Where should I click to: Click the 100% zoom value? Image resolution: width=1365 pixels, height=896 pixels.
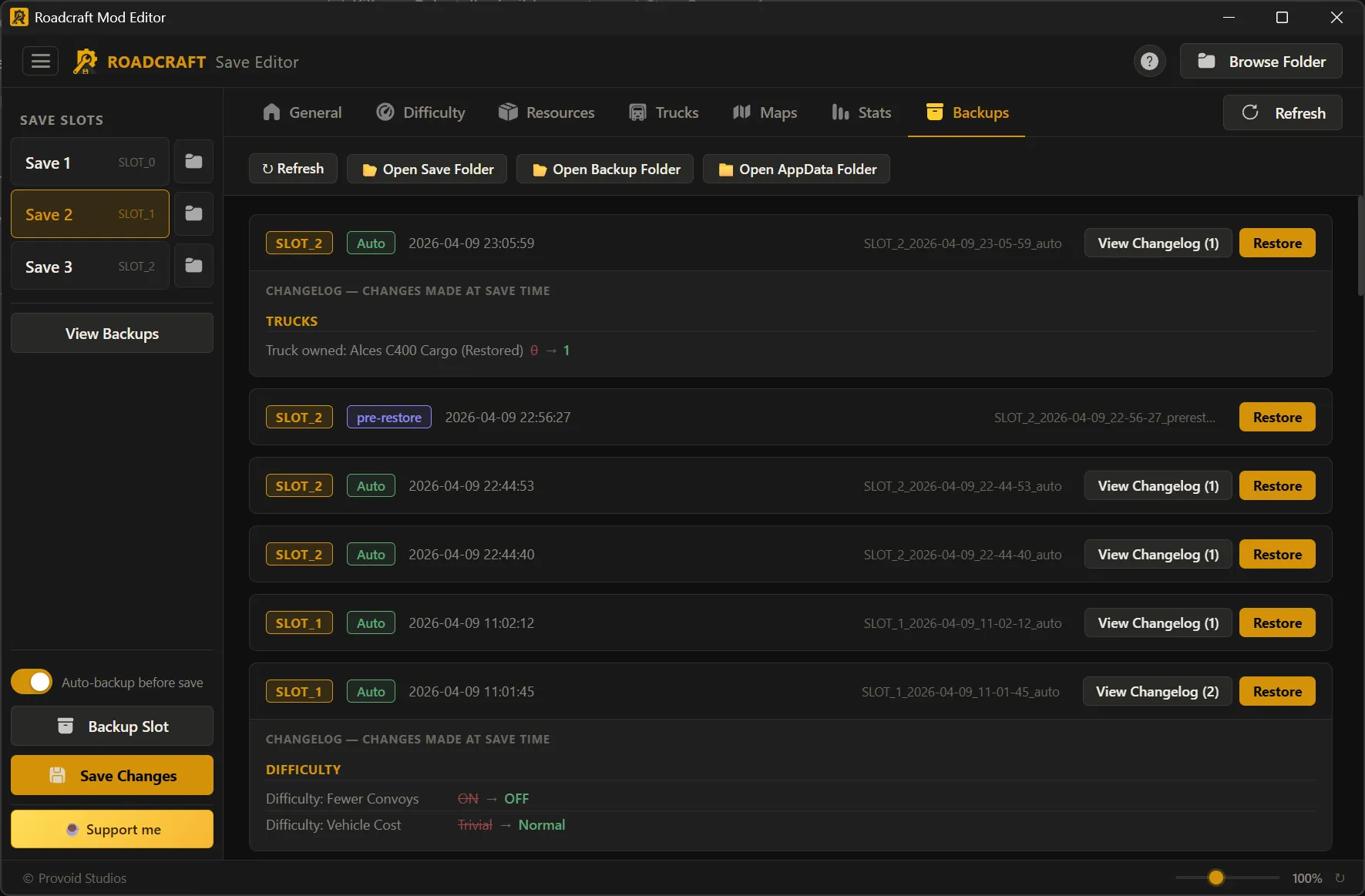pos(1306,878)
